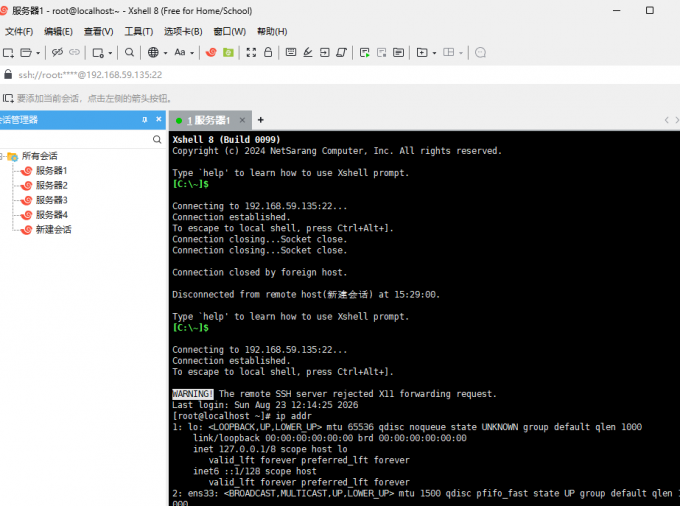Click the session manager search field
Image resolution: width=680 pixels, height=506 pixels.
pos(75,140)
